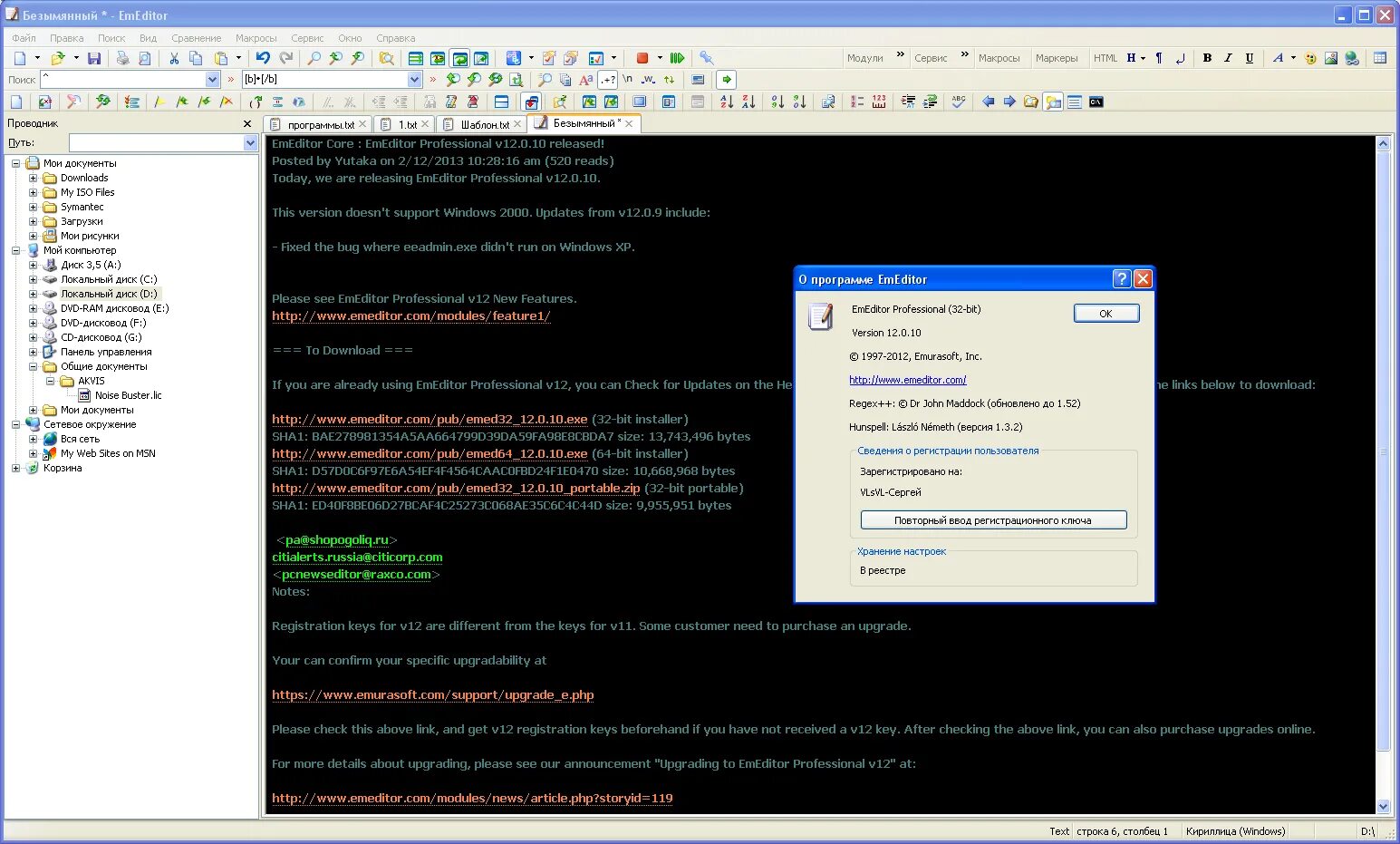Cut selection using the scissors icon
This screenshot has height=844, width=1400.
173,58
